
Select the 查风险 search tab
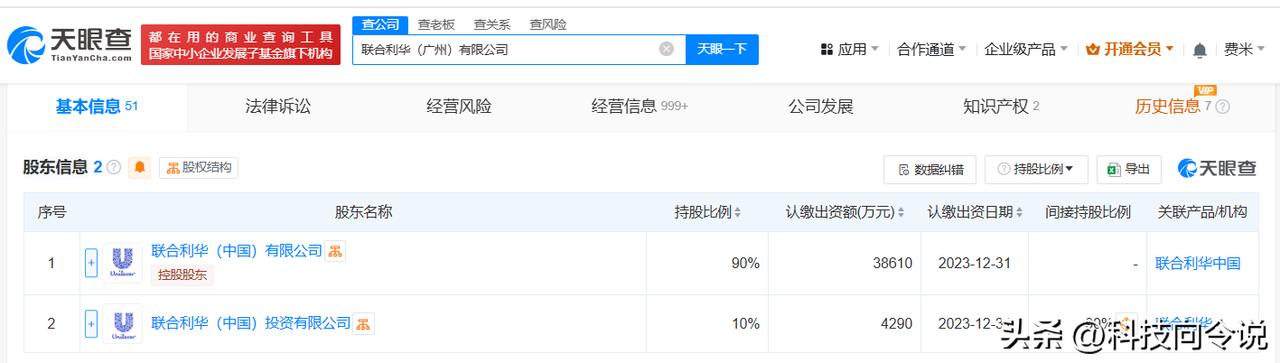click(x=548, y=24)
